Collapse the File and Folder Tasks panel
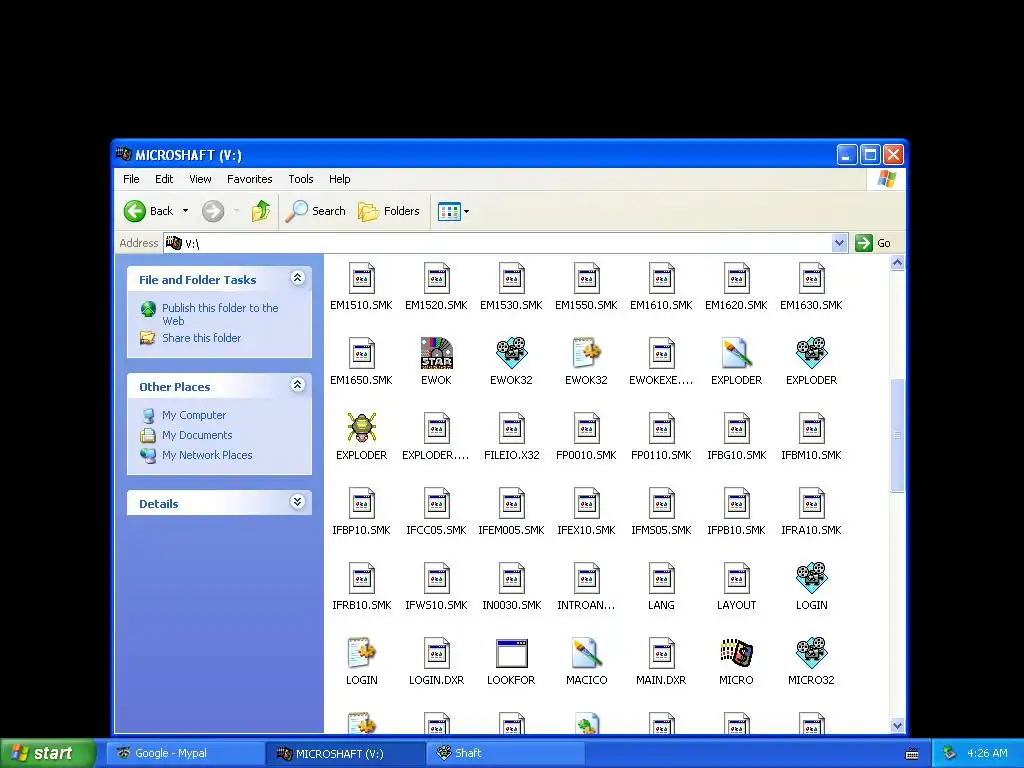The image size is (1024, 768). pos(297,278)
